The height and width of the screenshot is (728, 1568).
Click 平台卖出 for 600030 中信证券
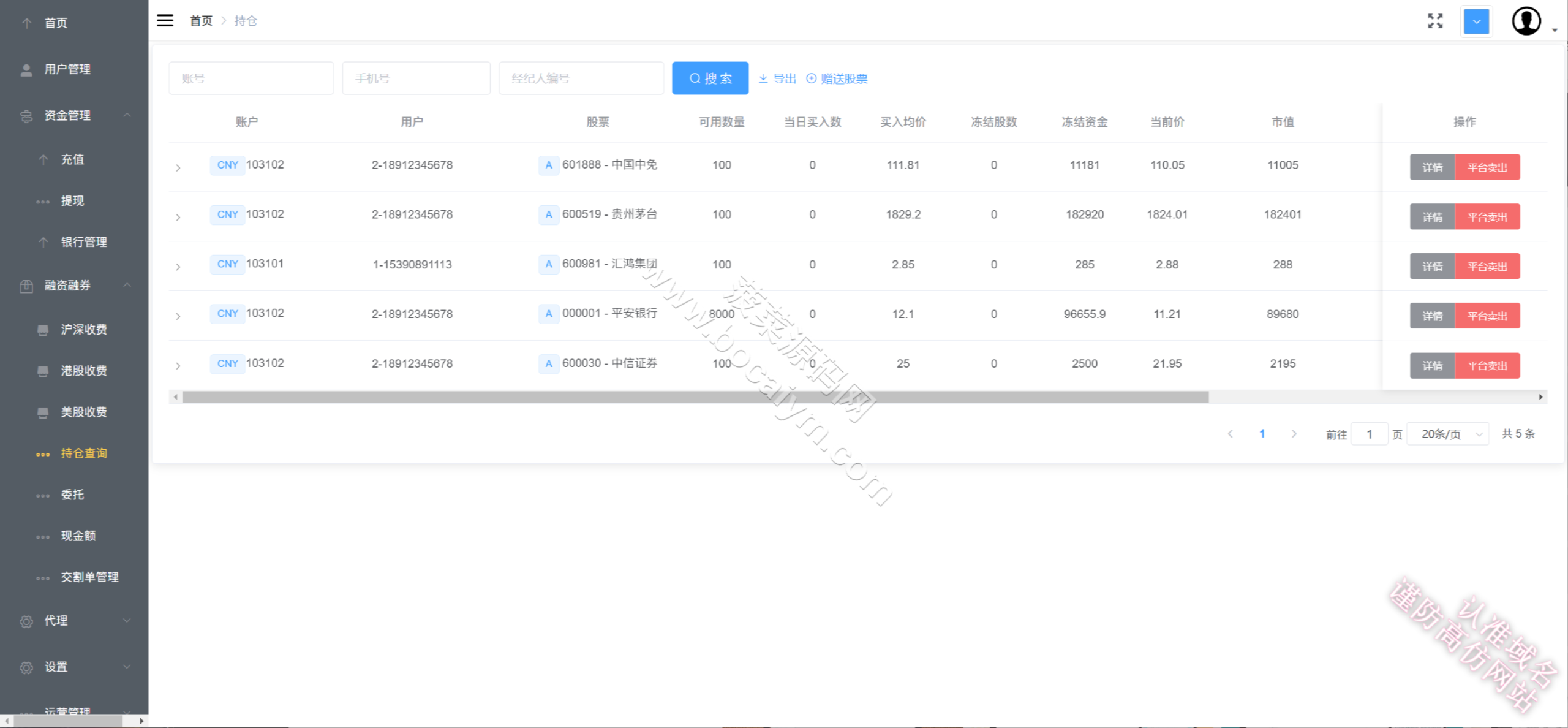(1487, 366)
